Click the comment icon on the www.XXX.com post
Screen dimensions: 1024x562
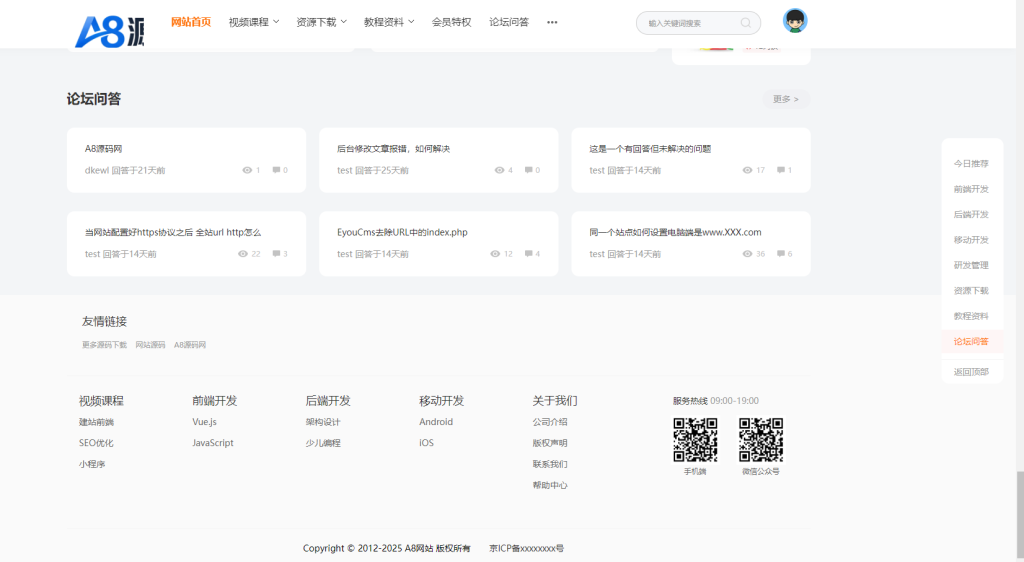[780, 254]
